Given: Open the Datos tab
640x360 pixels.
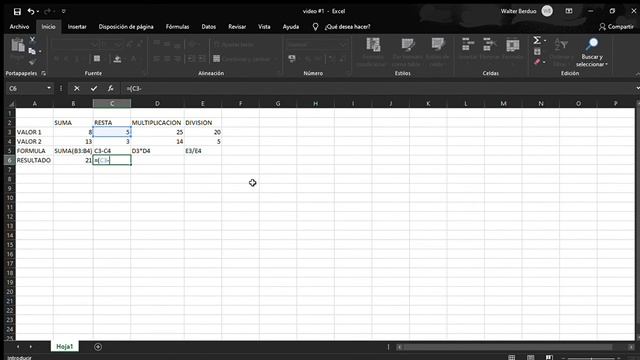Looking at the screenshot, I should tap(209, 27).
